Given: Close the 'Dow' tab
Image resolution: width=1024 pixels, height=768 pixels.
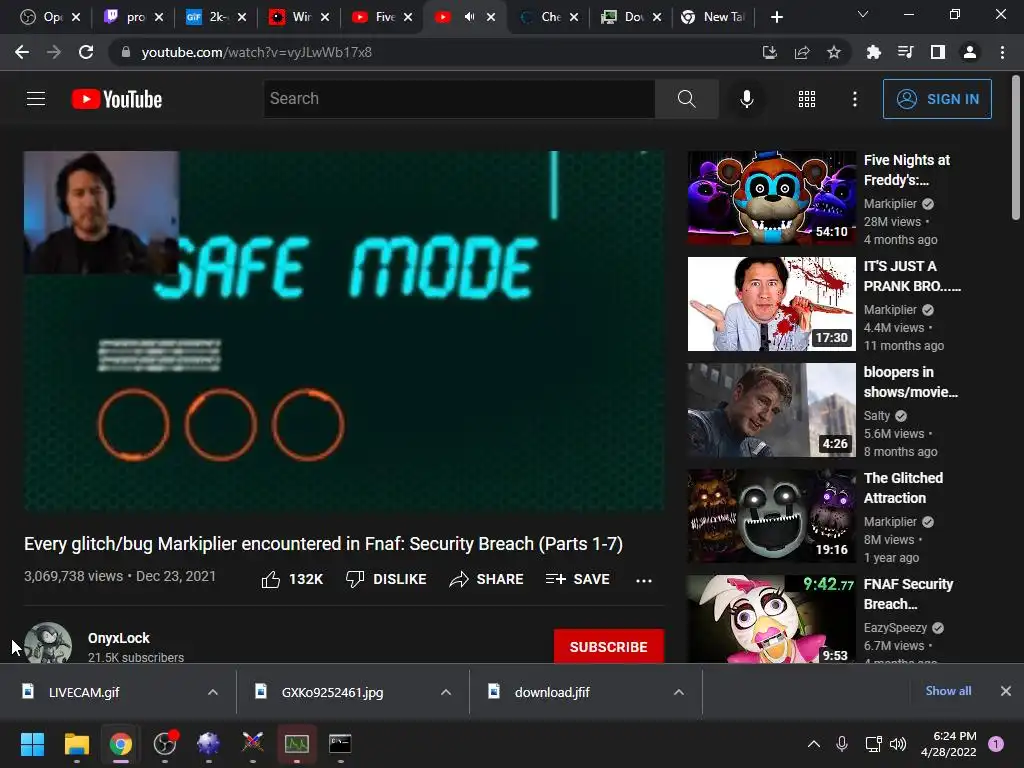Looking at the screenshot, I should (657, 17).
